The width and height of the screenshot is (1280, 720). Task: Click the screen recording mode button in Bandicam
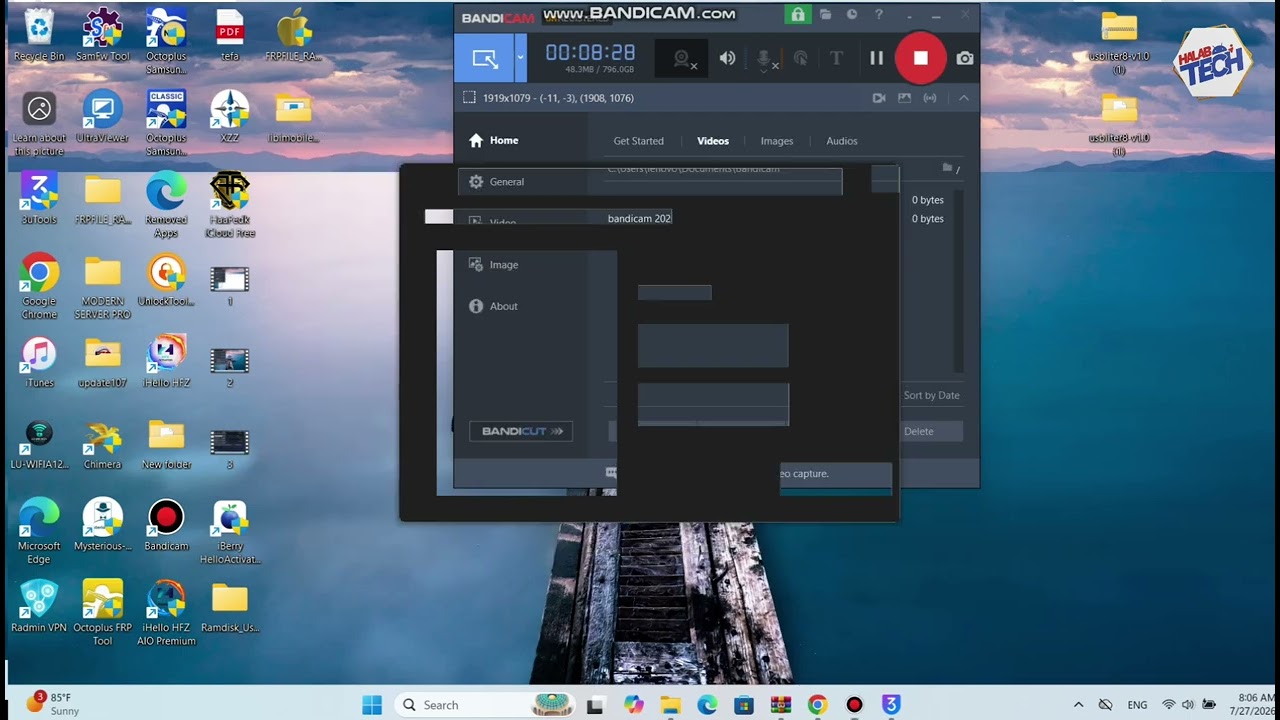pyautogui.click(x=485, y=58)
